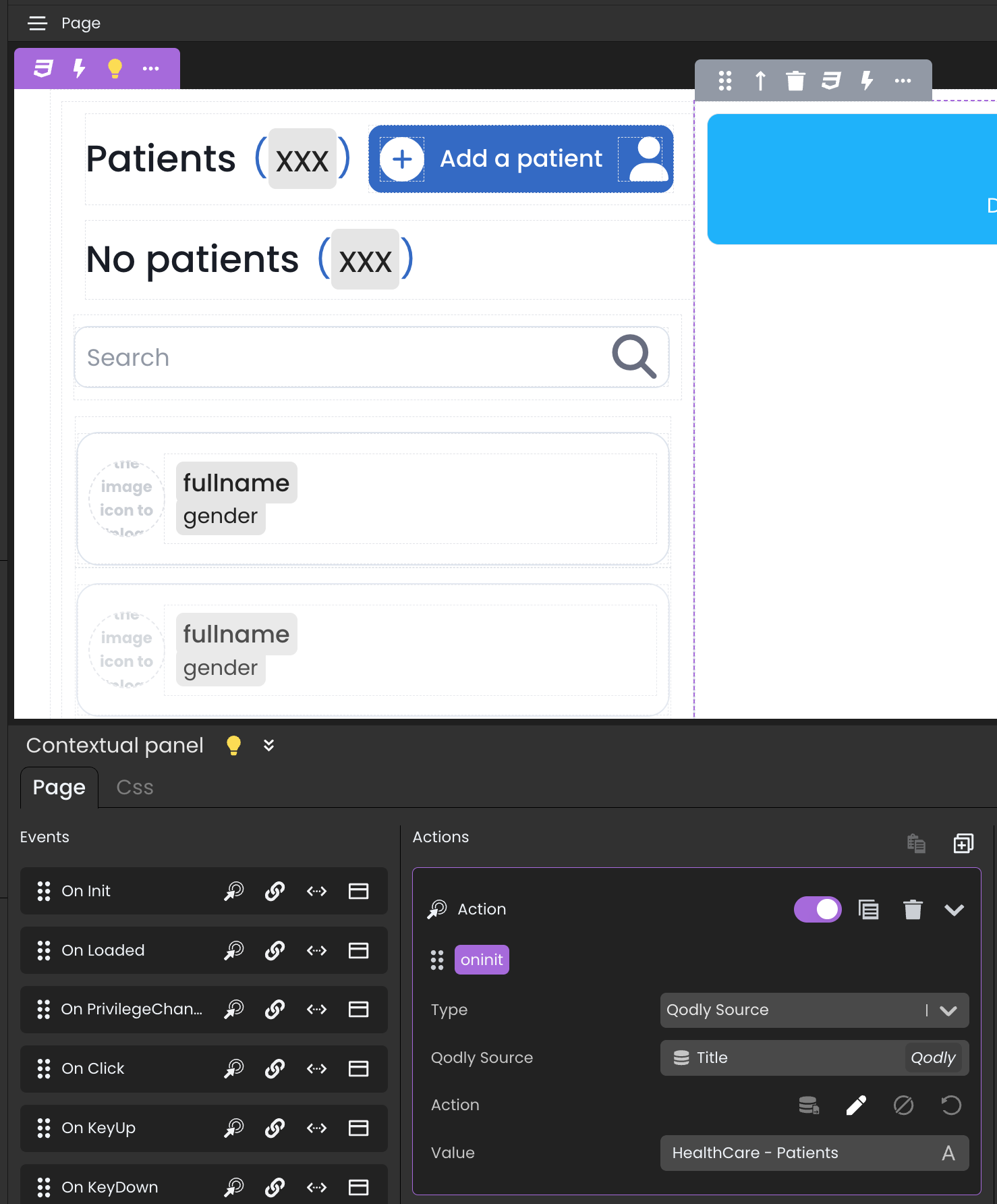Screen dimensions: 997x1204
Task: Switch to the Css tab
Action: pyautogui.click(x=135, y=788)
